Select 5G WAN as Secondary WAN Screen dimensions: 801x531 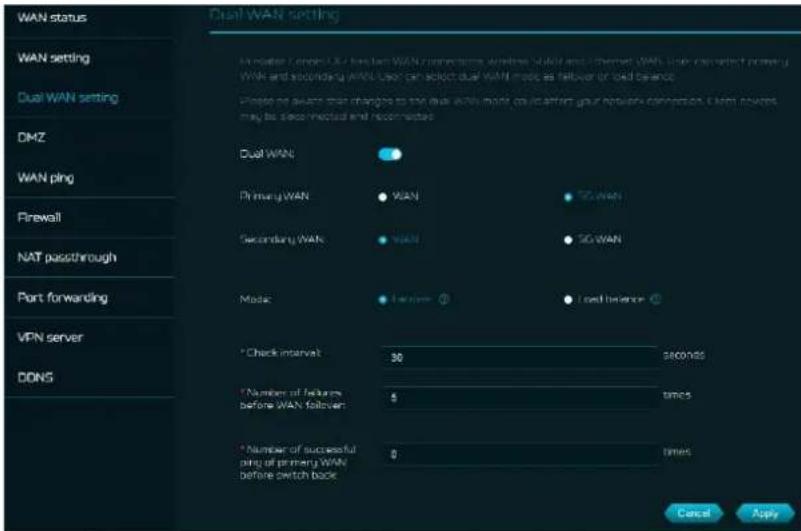(568, 240)
